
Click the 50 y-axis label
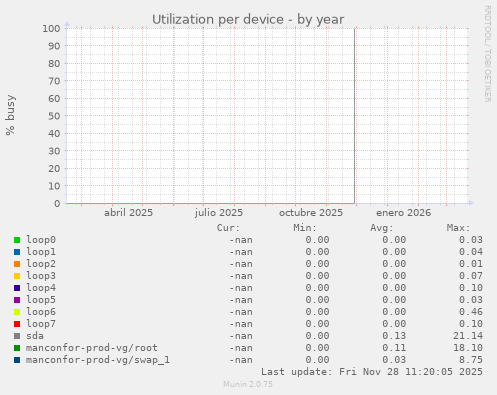[x=54, y=116]
